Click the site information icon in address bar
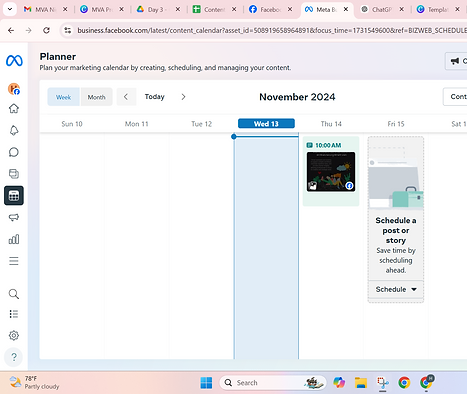The image size is (467, 394). coord(68,30)
